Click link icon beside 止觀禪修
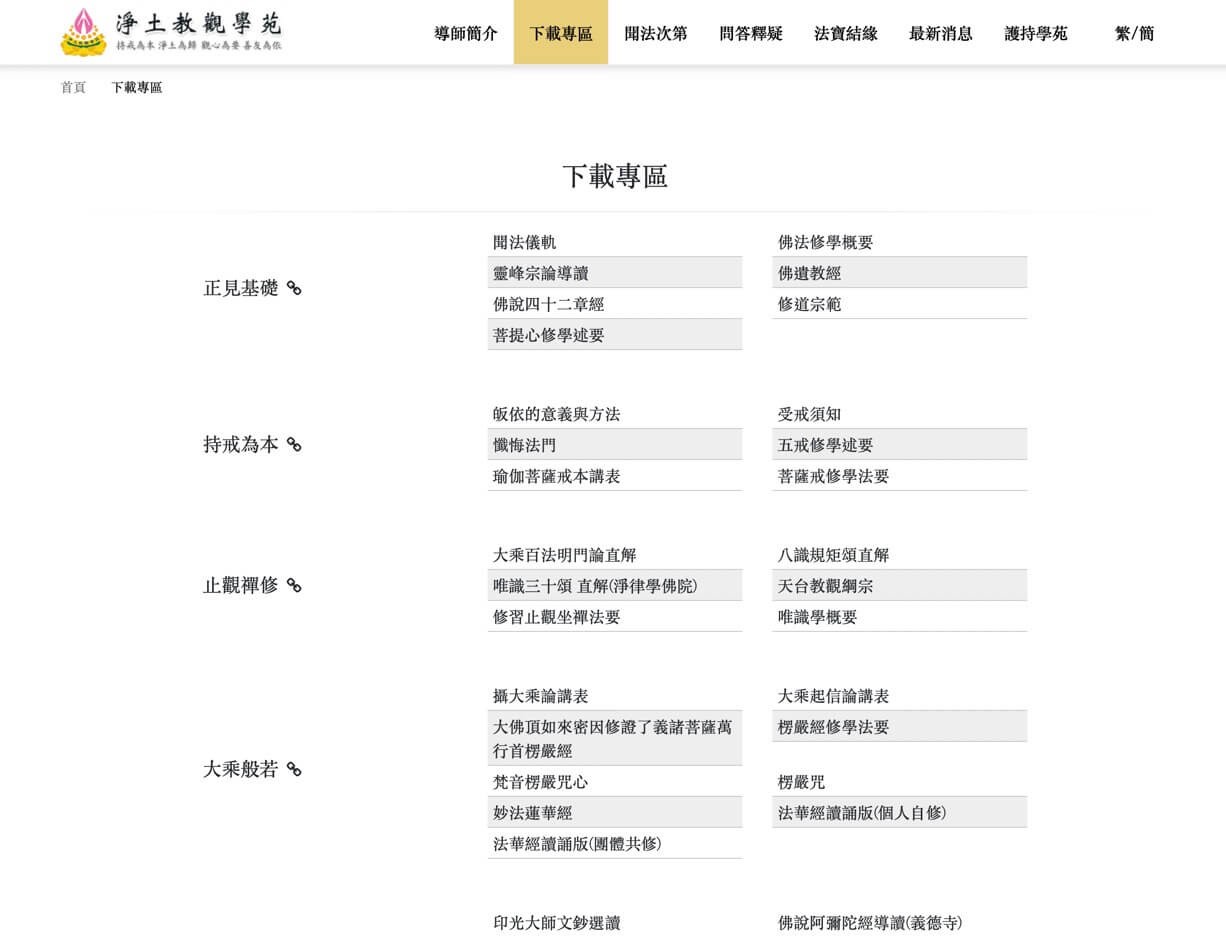 click(294, 586)
